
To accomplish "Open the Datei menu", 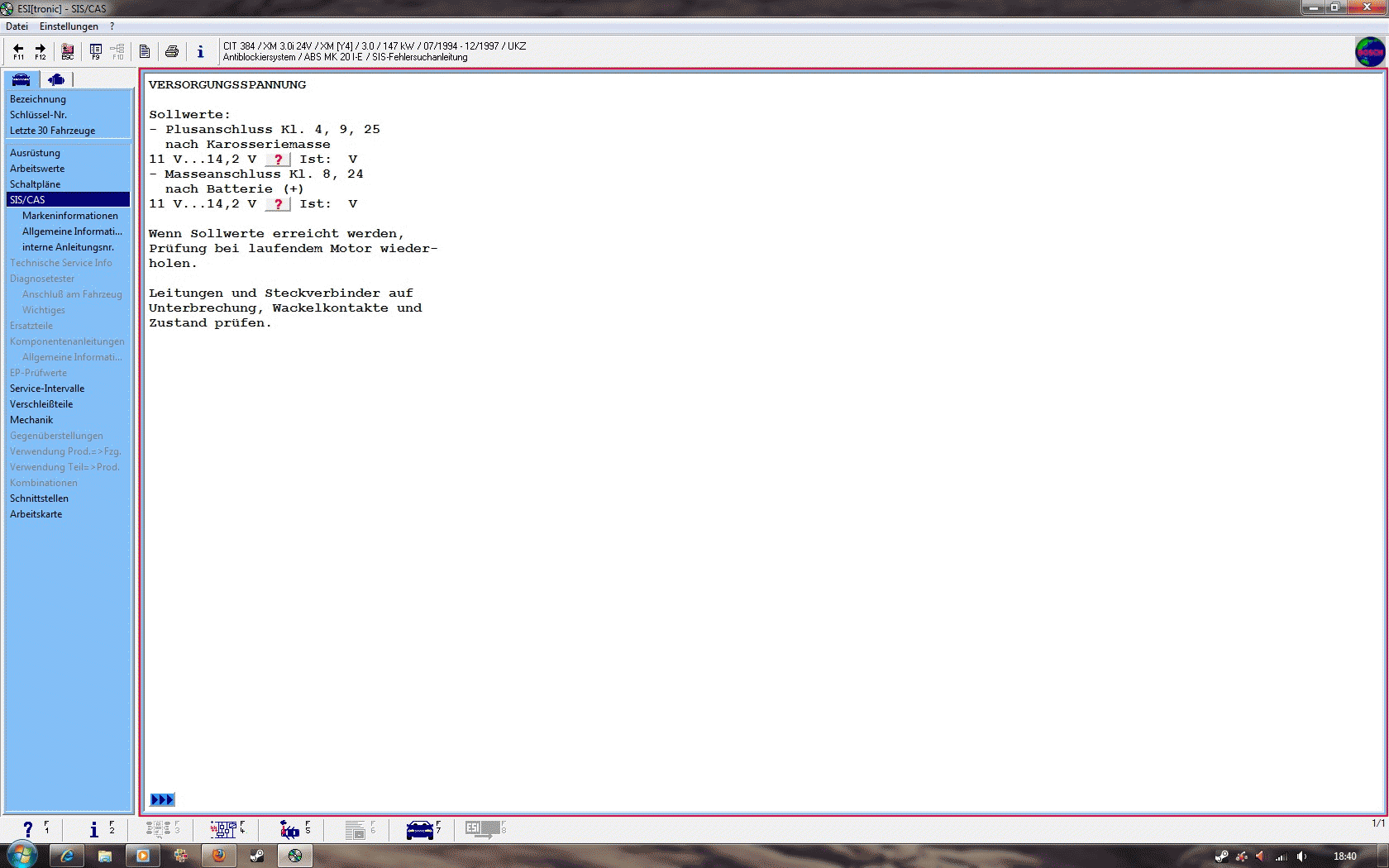I will (17, 26).
